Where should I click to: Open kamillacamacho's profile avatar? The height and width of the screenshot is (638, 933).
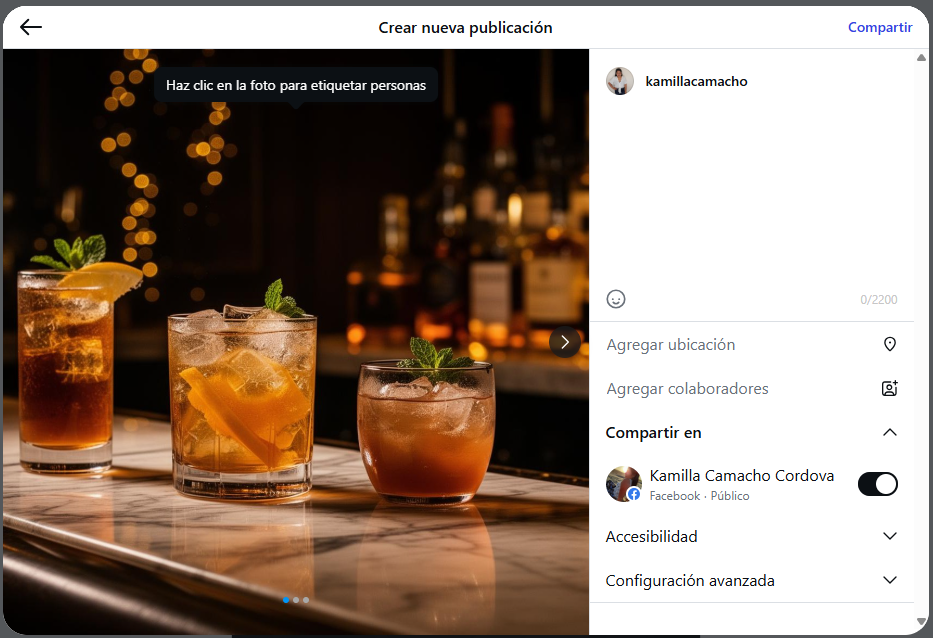pos(620,81)
